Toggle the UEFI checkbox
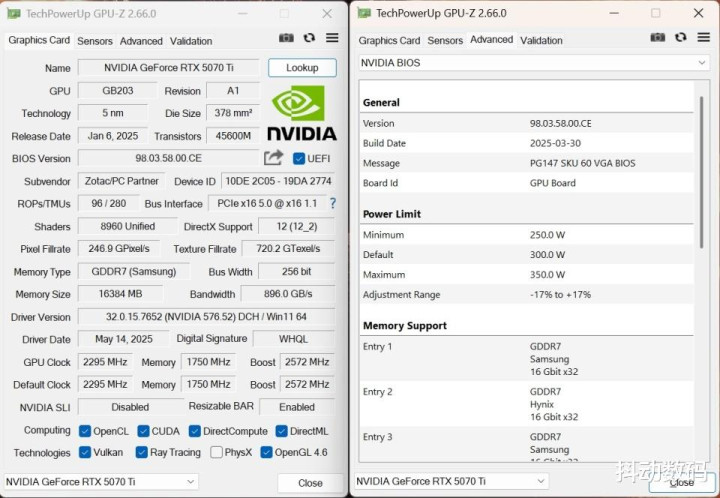Image resolution: width=720 pixels, height=498 pixels. click(x=298, y=158)
